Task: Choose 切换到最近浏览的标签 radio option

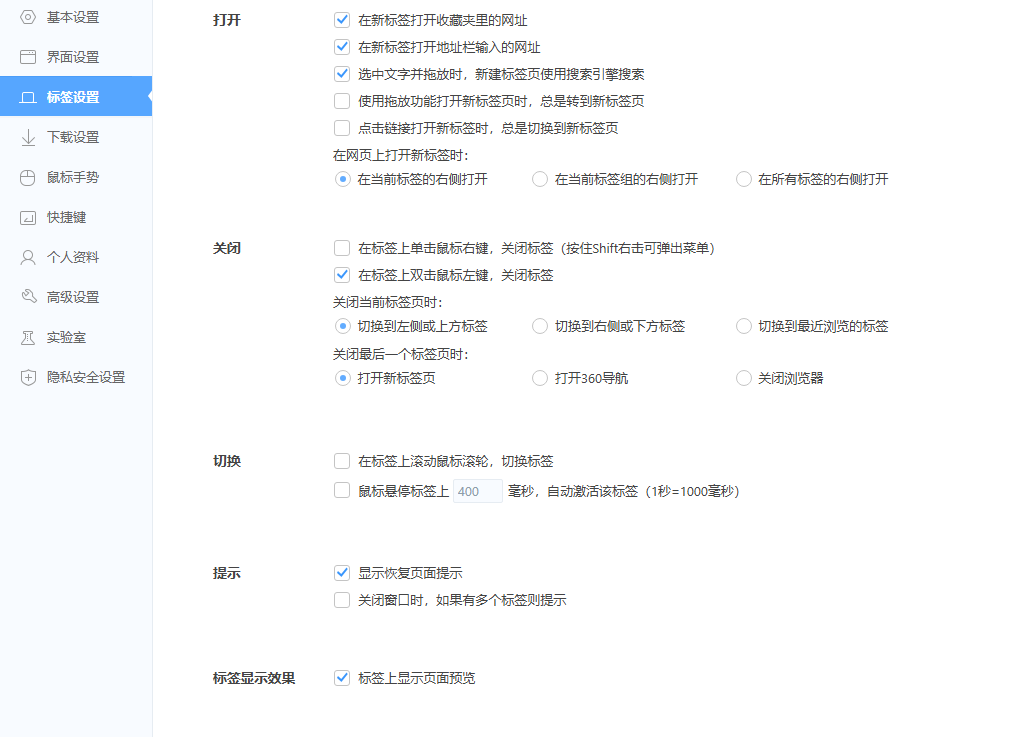Action: [744, 326]
